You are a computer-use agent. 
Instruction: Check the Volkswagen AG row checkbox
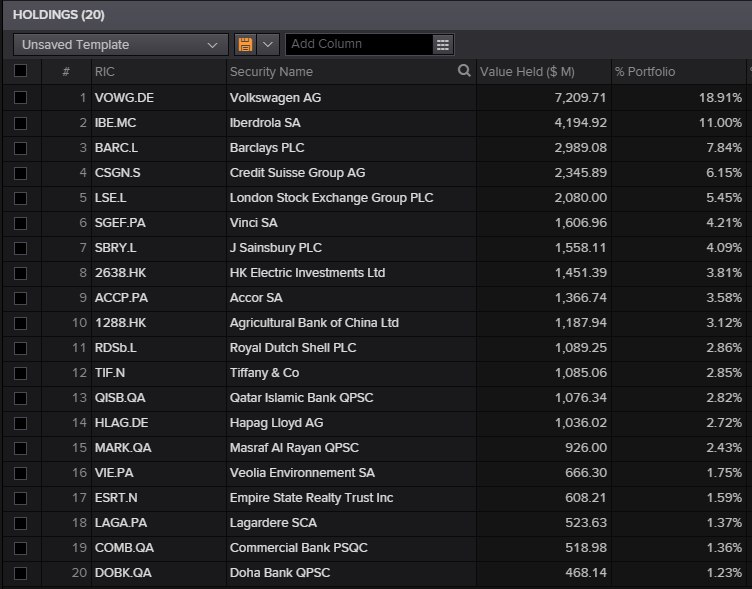click(20, 98)
